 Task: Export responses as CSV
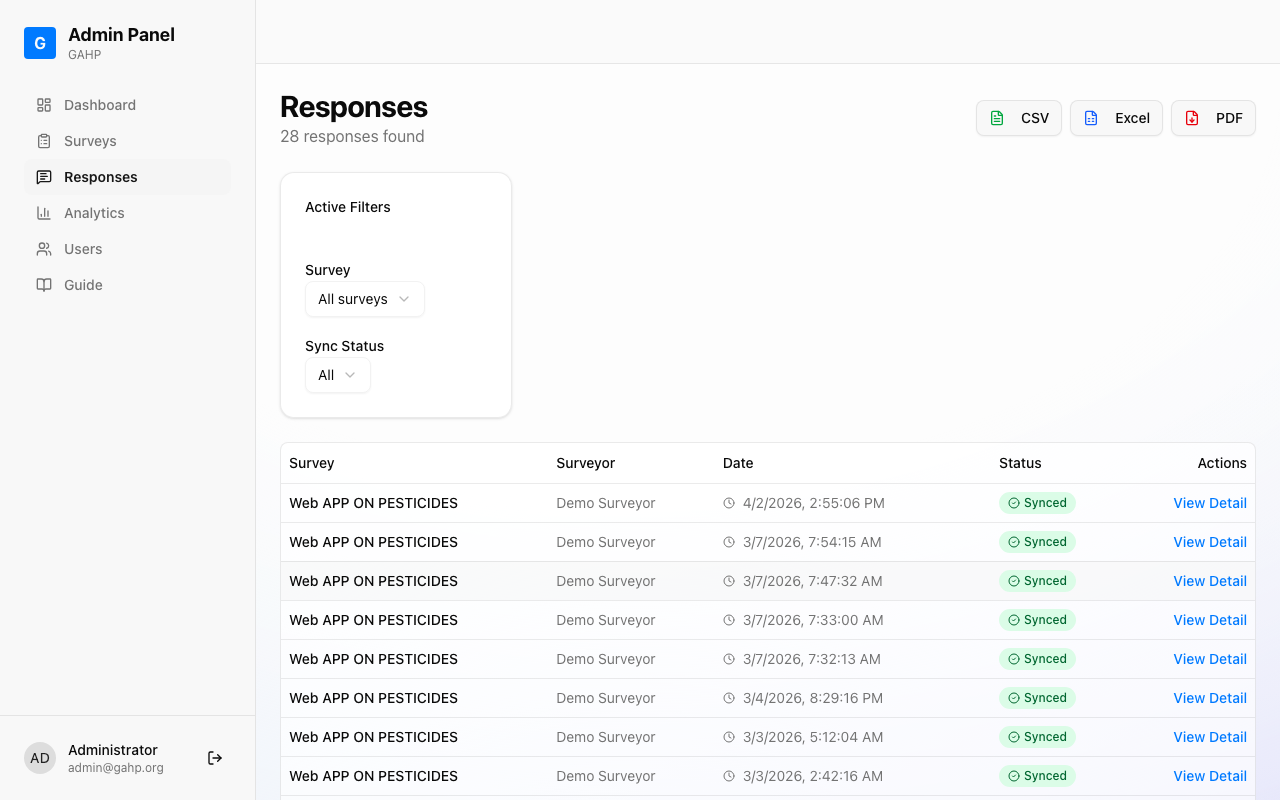(x=1018, y=117)
